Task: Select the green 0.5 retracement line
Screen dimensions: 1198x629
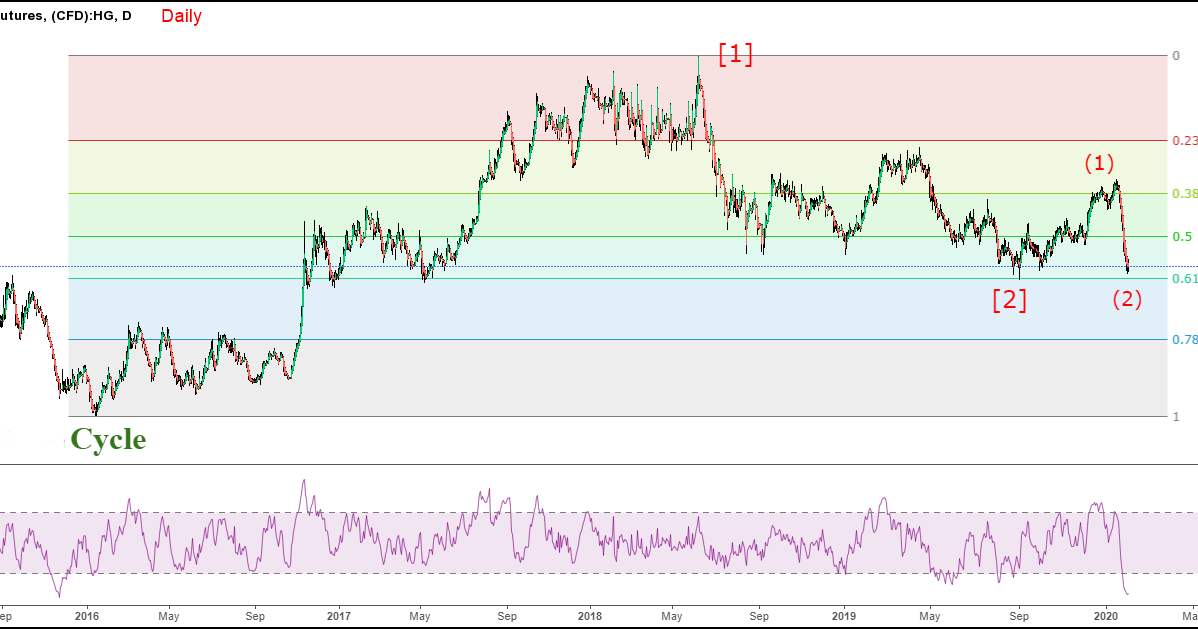Action: pos(600,236)
